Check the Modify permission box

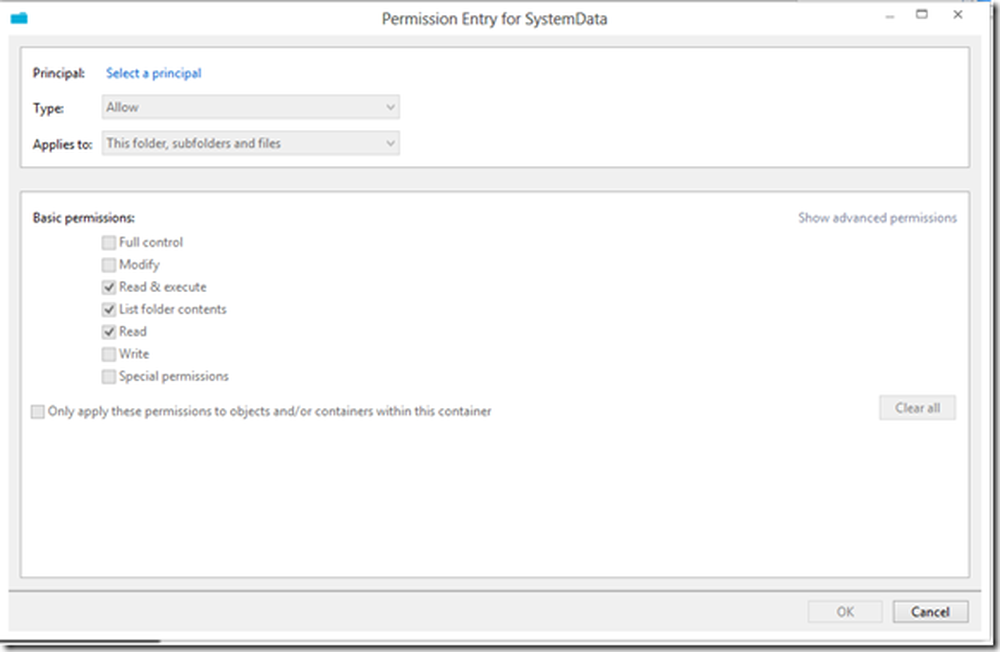point(108,265)
